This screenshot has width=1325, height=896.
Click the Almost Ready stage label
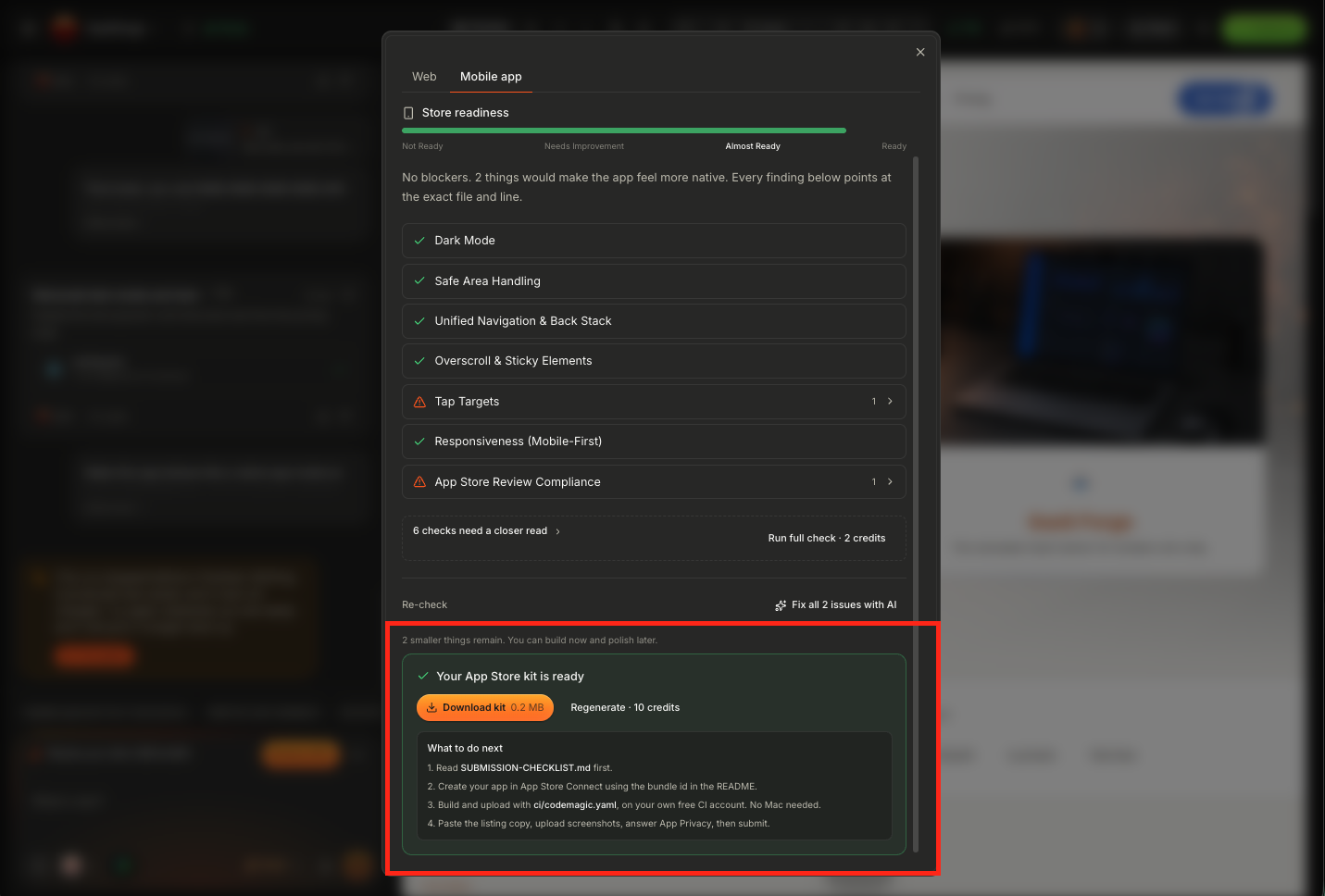[753, 146]
